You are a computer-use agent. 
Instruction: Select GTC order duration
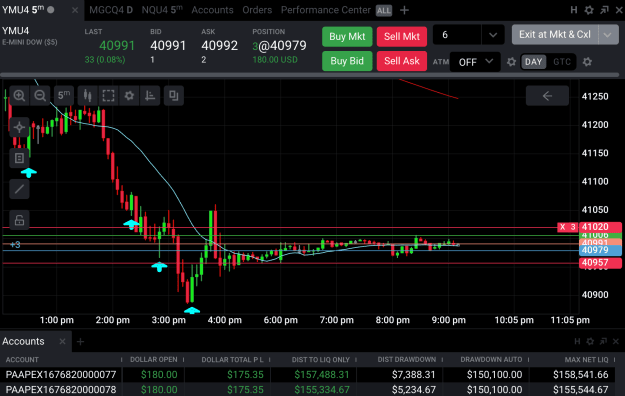point(562,62)
